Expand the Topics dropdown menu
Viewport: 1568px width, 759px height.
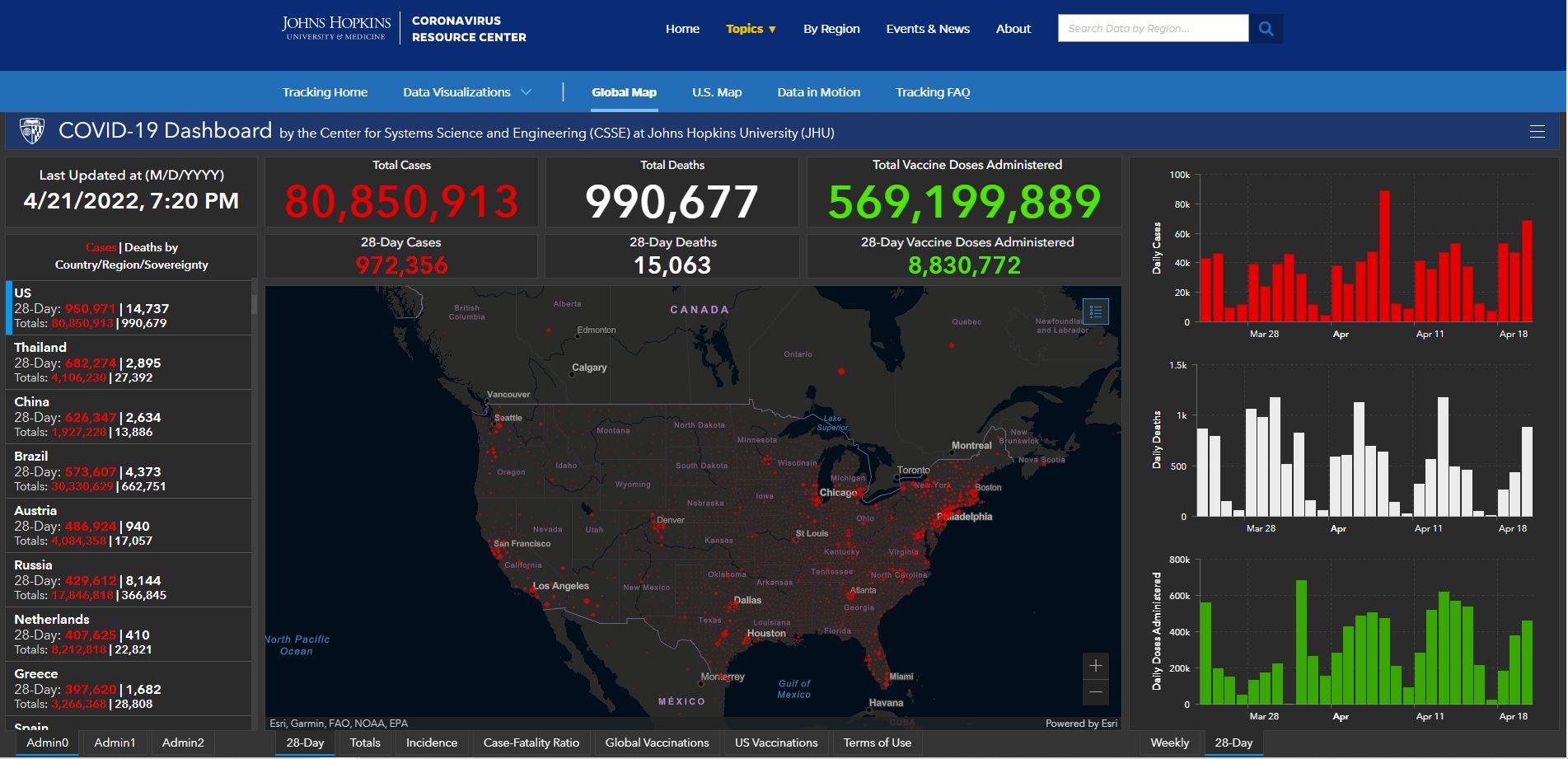point(751,29)
